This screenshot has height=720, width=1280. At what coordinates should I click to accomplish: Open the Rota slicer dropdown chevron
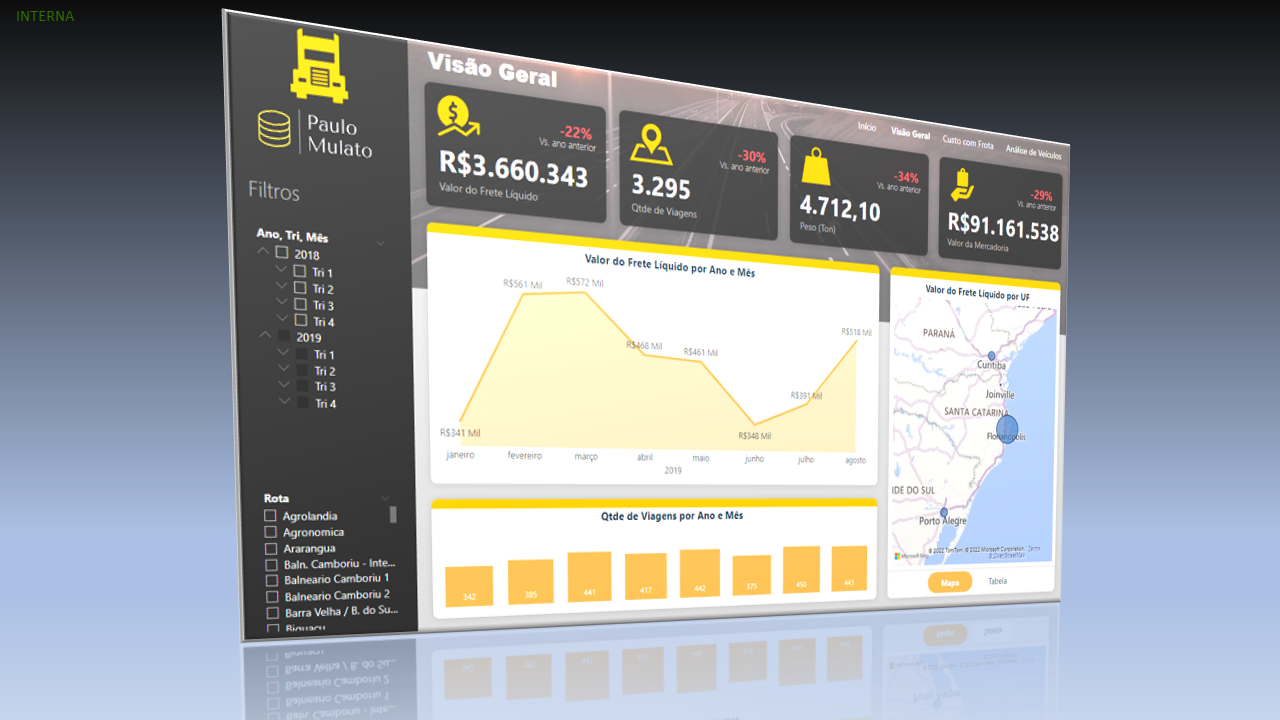pos(386,498)
